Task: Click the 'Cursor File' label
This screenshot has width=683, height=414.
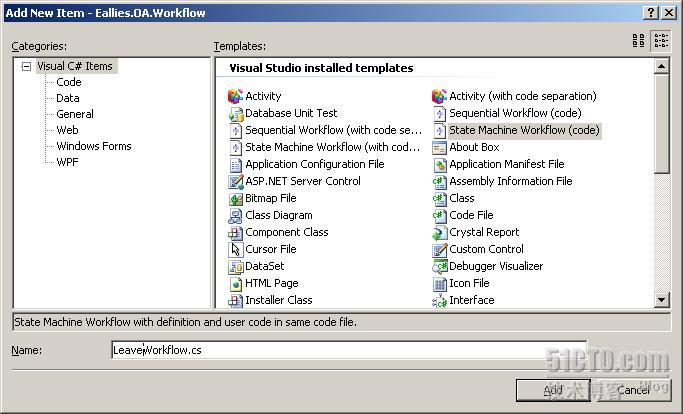Action: pos(270,249)
